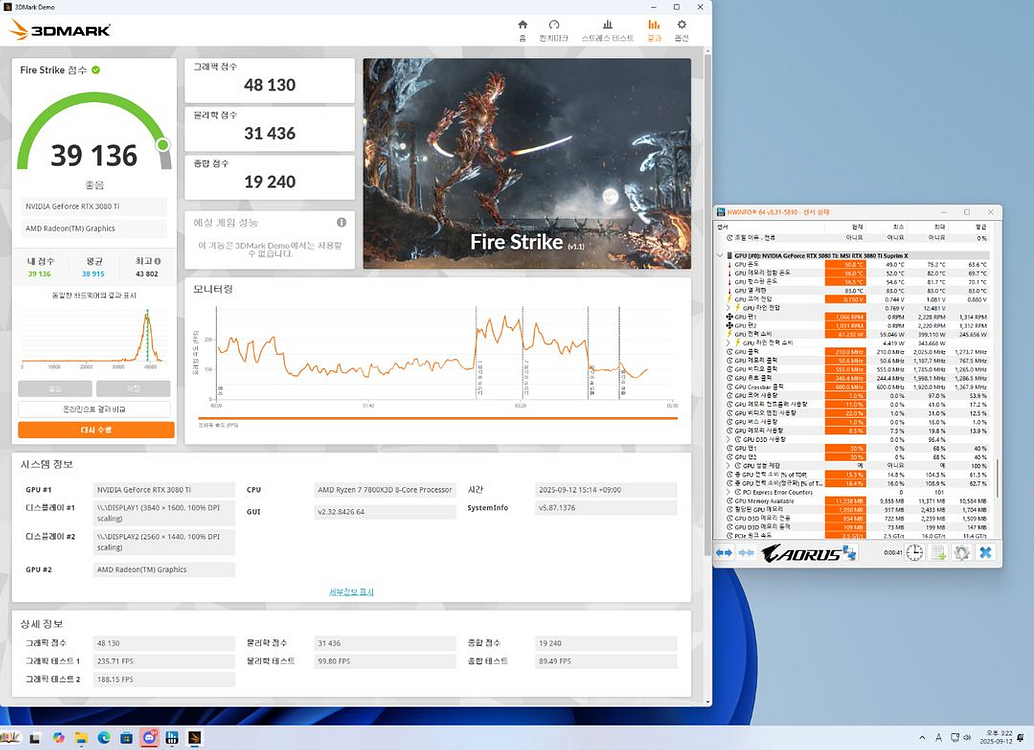Open the Options gear tab in 3DMark
This screenshot has width=1034, height=750.
pyautogui.click(x=681, y=30)
